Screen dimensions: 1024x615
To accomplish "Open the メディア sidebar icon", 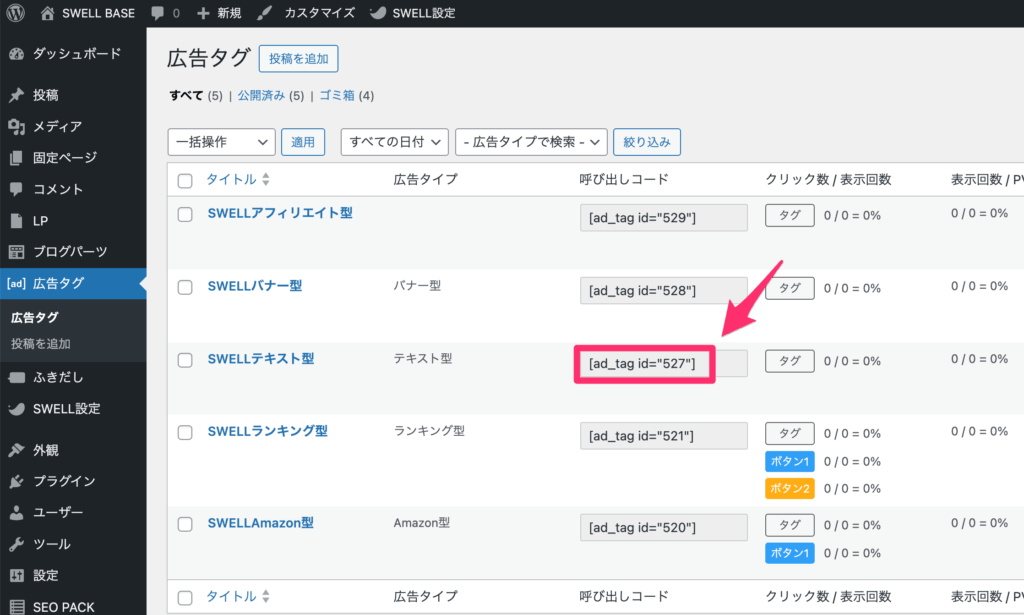I will point(16,126).
